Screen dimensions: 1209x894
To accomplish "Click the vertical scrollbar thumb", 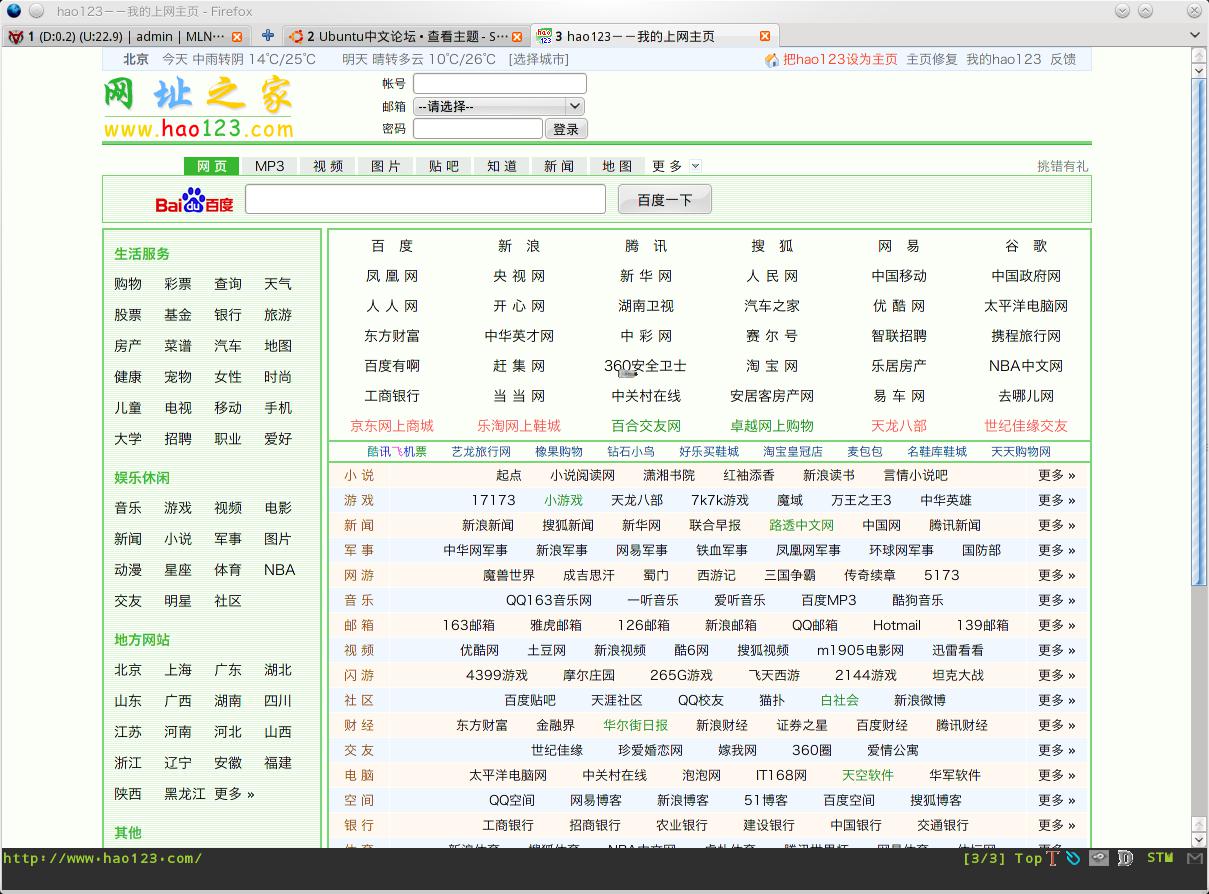I will pyautogui.click(x=1200, y=330).
